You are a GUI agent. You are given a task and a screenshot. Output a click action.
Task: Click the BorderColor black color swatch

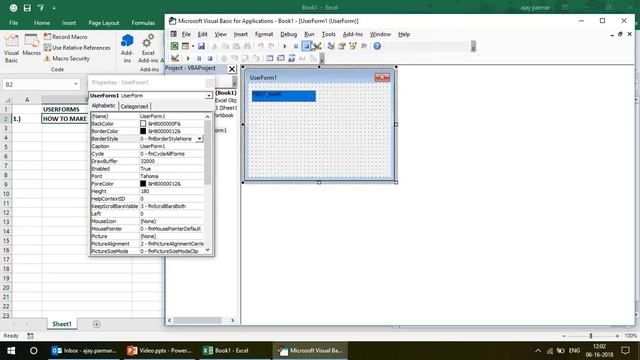click(143, 131)
